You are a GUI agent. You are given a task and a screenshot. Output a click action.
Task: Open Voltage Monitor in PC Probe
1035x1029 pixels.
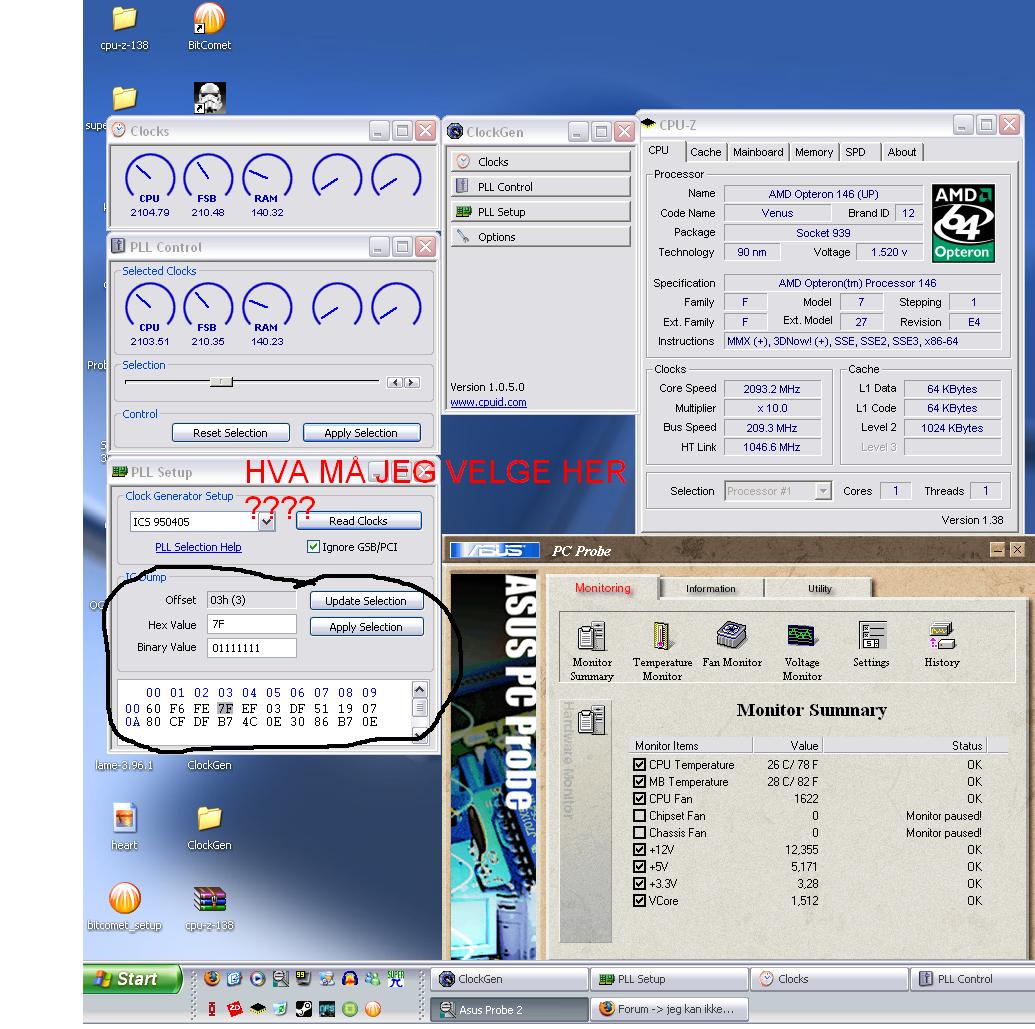tap(802, 650)
